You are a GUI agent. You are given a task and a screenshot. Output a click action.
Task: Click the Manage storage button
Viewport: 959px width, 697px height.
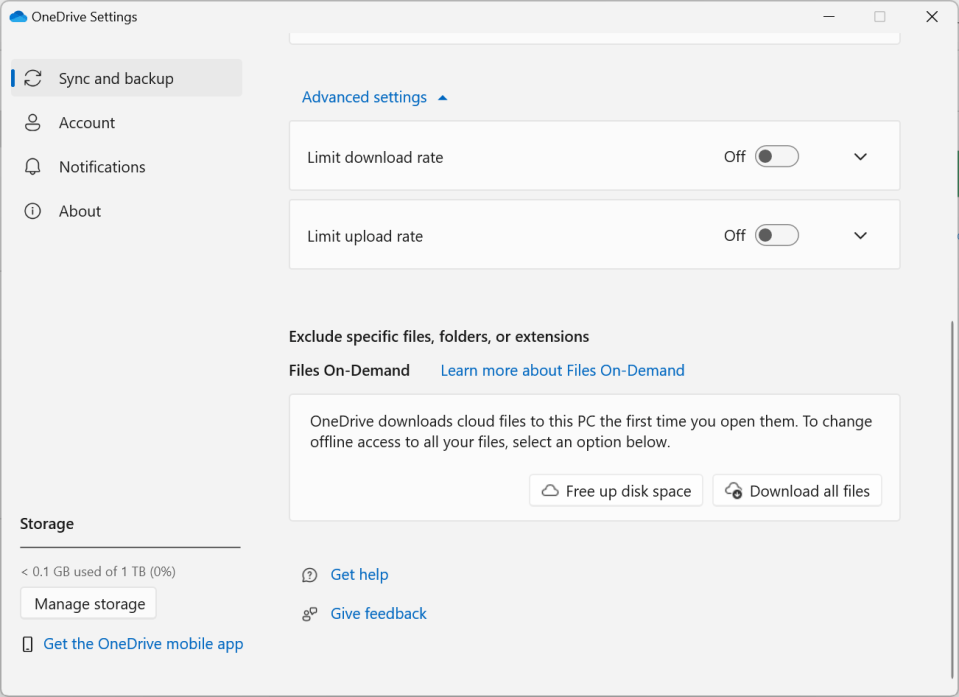coord(88,603)
